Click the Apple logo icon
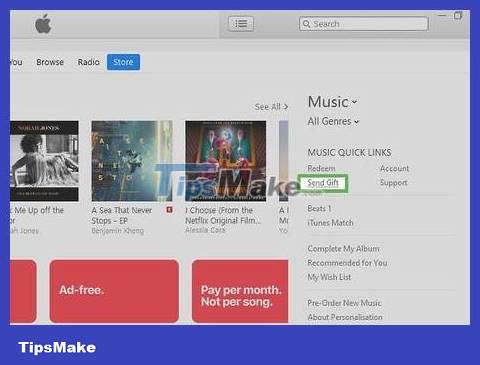480x365 pixels. tap(43, 24)
